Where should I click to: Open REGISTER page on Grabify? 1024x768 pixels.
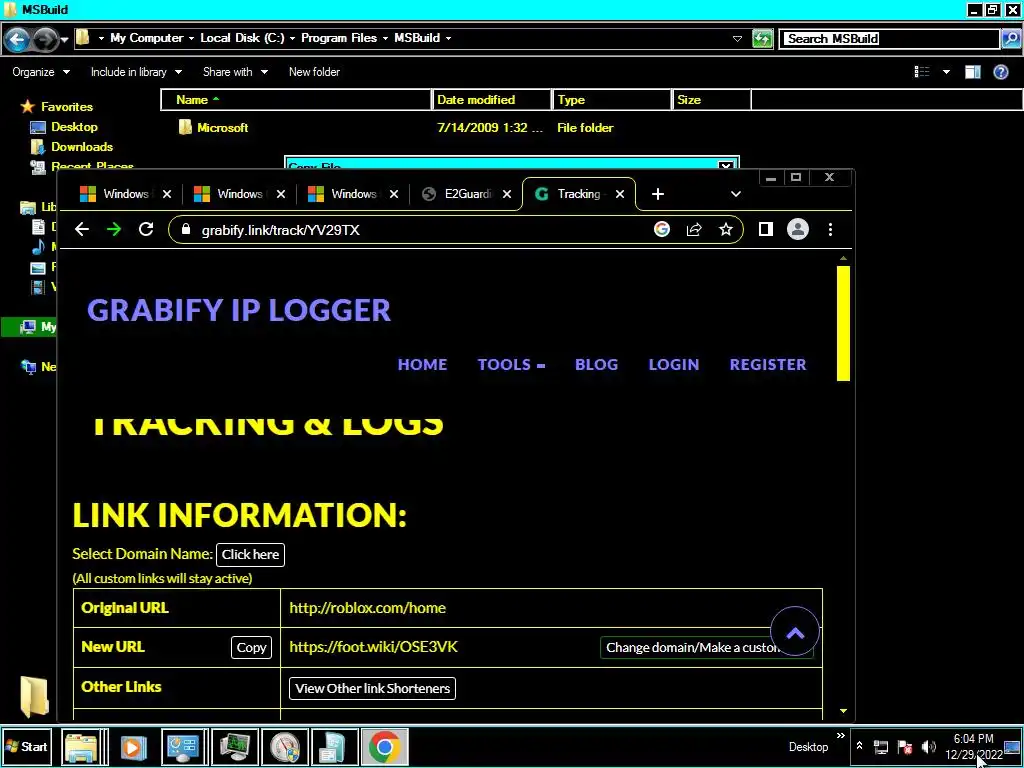pyautogui.click(x=767, y=364)
